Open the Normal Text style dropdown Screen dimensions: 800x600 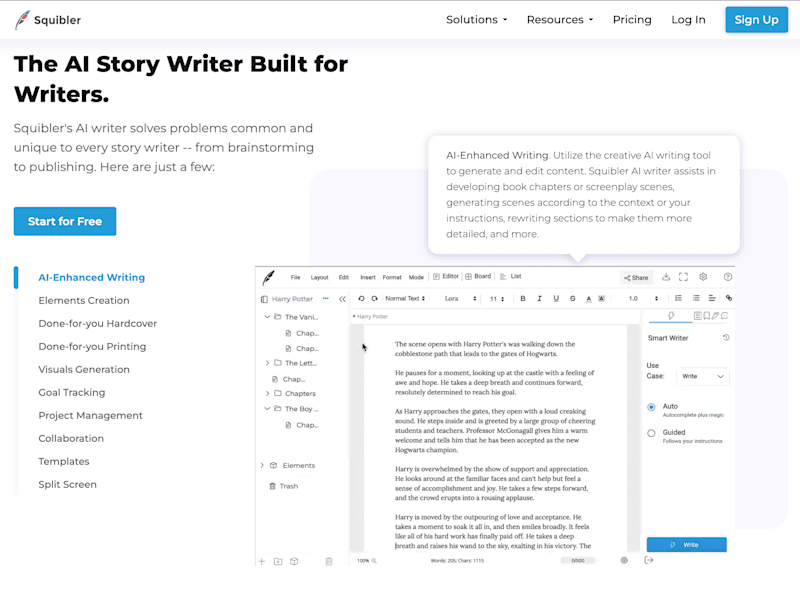coord(405,298)
